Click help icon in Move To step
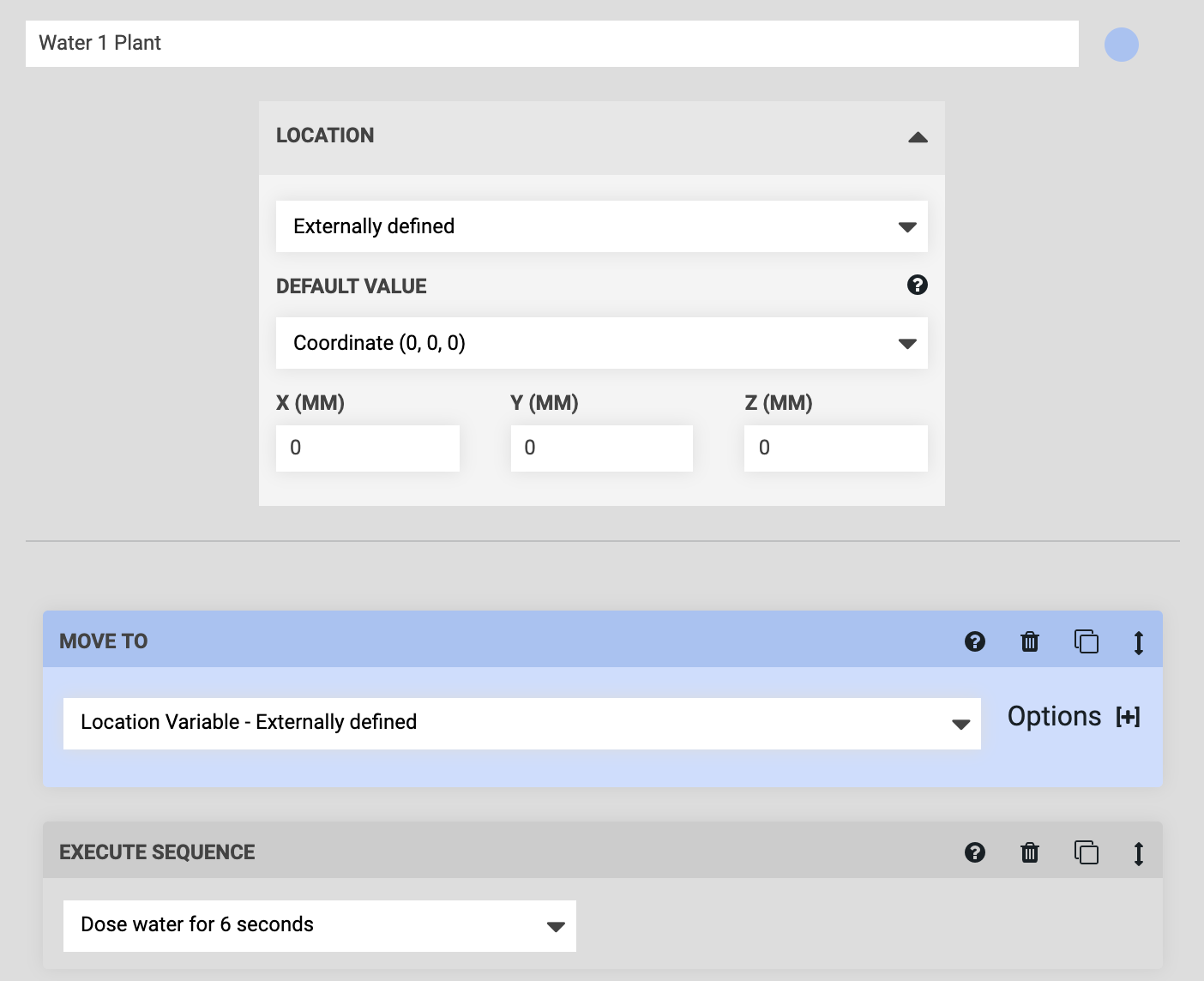 (x=974, y=641)
